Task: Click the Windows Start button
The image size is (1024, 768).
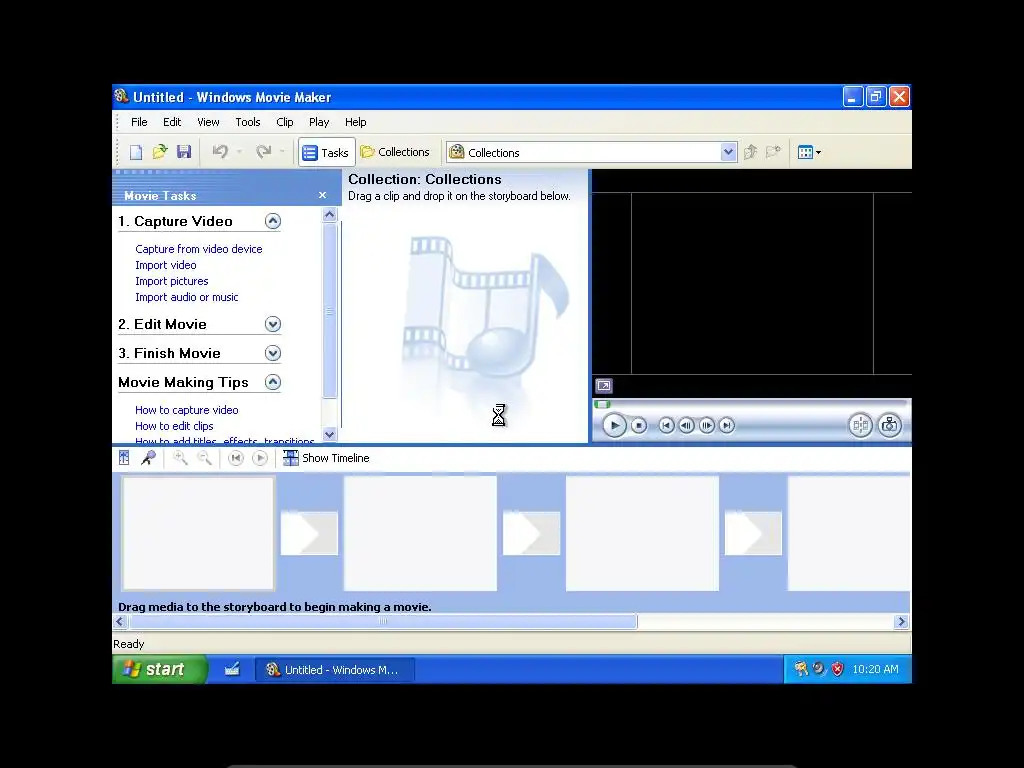Action: 160,669
